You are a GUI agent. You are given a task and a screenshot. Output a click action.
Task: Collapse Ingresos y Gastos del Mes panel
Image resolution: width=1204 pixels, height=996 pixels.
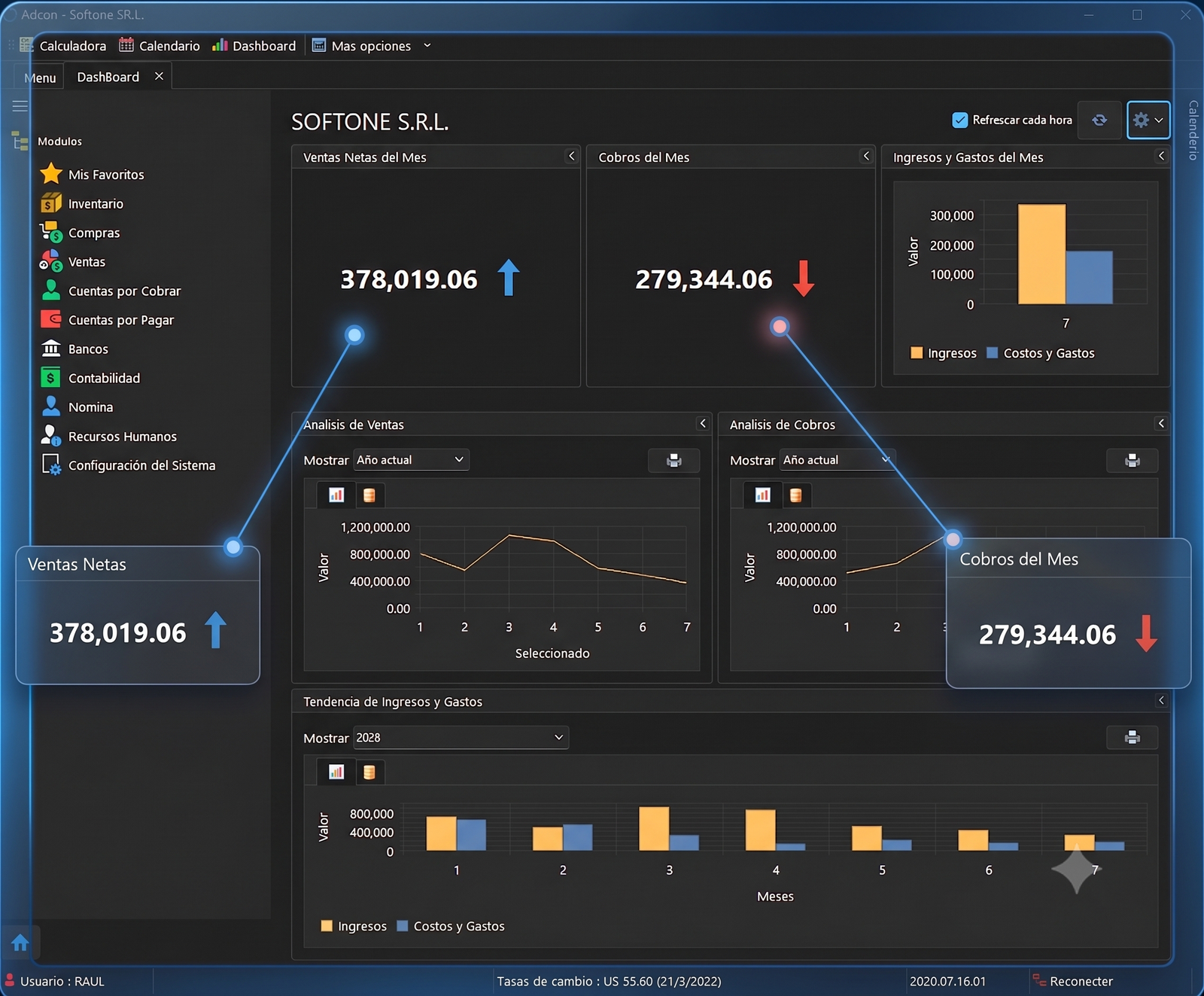coord(1161,156)
